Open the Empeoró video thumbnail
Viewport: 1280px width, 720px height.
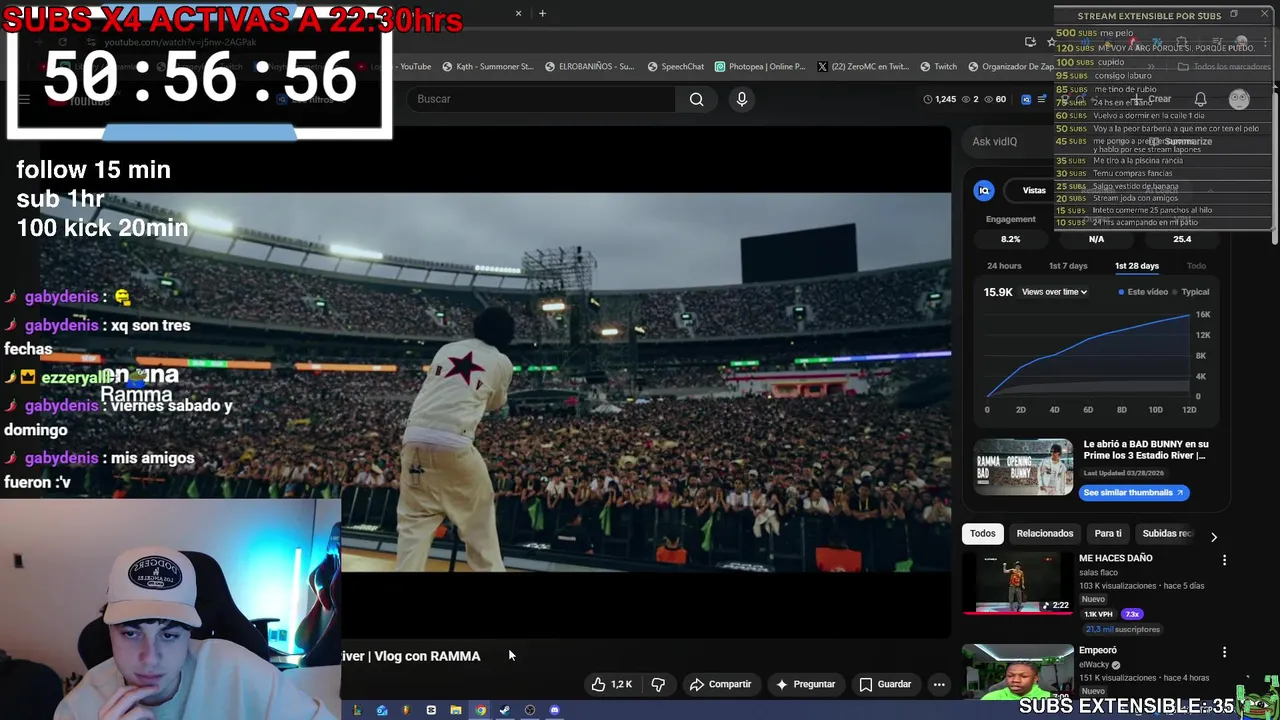pos(1017,673)
